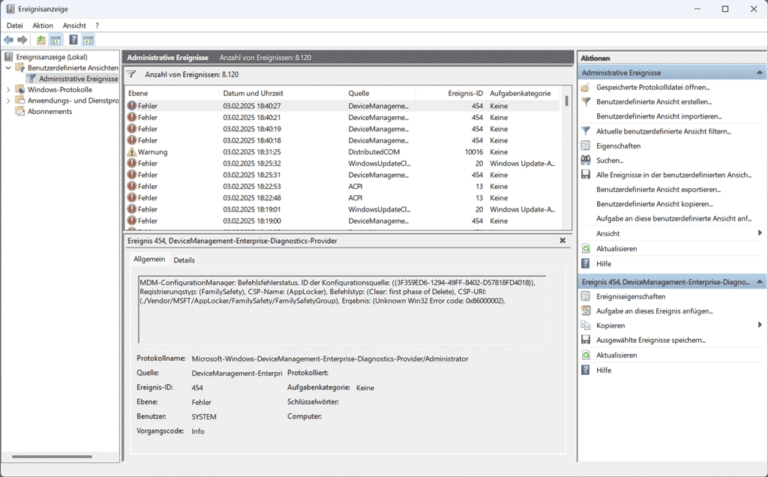Open the Ansicht menu in menu bar
This screenshot has width=768, height=477.
click(x=74, y=25)
